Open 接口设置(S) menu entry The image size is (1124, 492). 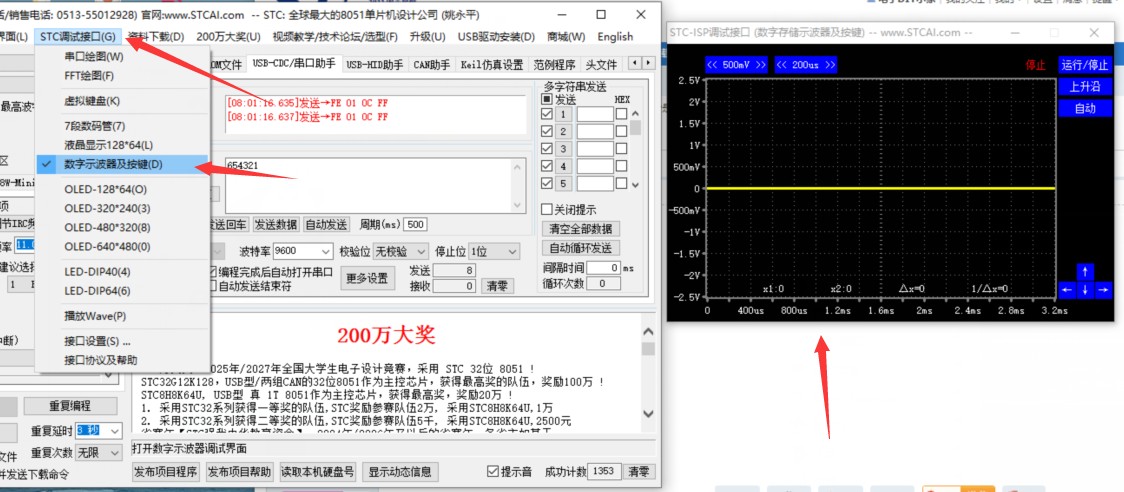(x=122, y=341)
